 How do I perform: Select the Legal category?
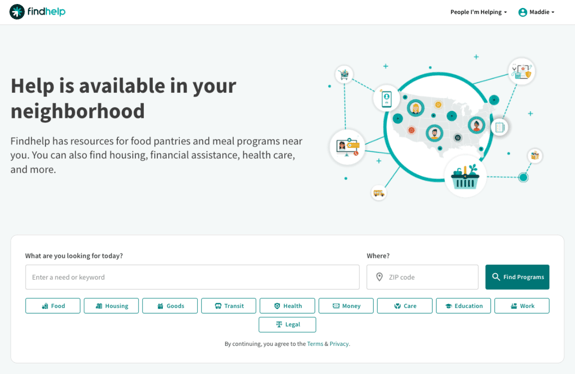click(288, 324)
